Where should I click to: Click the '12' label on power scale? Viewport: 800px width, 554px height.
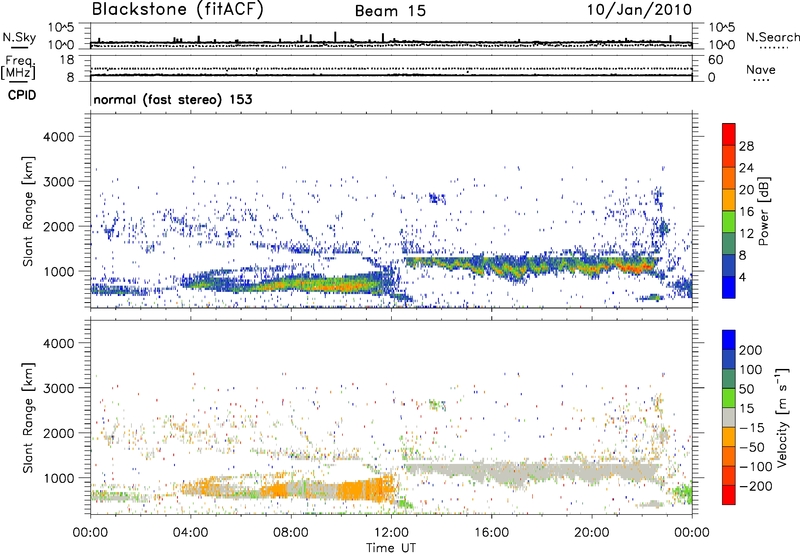[746, 234]
